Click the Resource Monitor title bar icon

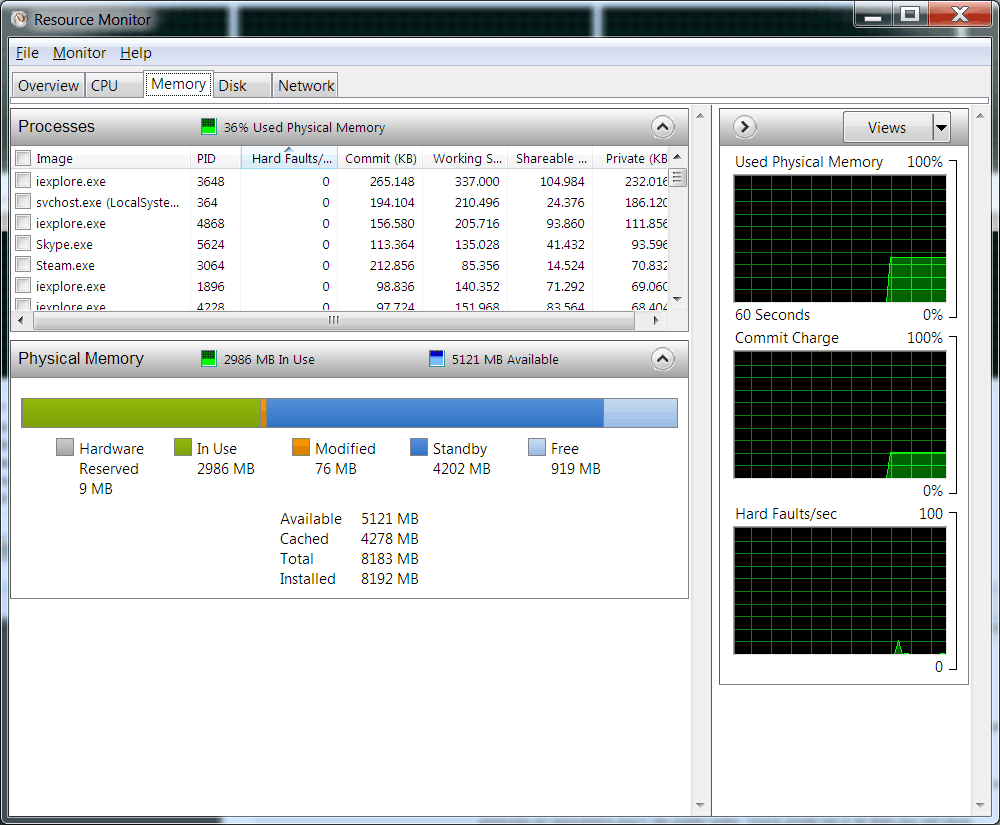(19, 19)
